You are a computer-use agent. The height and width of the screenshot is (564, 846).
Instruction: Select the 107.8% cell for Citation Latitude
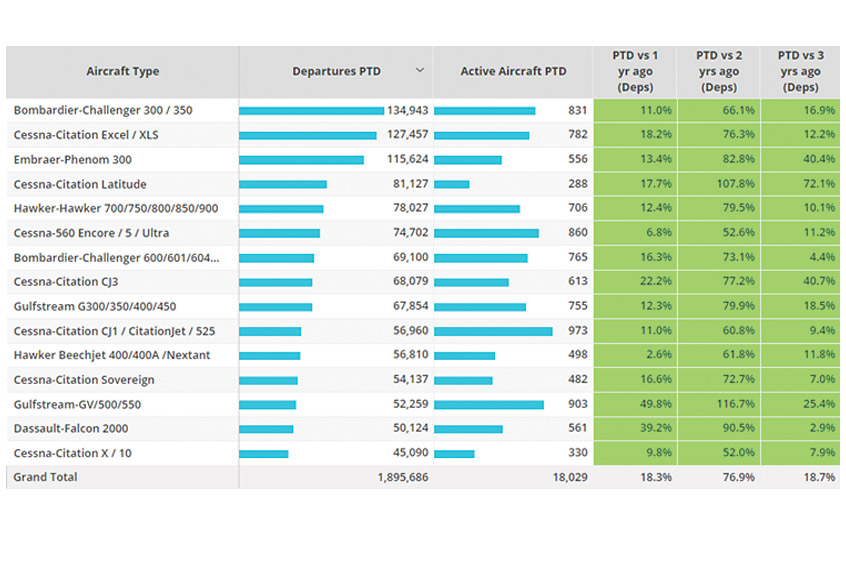718,184
